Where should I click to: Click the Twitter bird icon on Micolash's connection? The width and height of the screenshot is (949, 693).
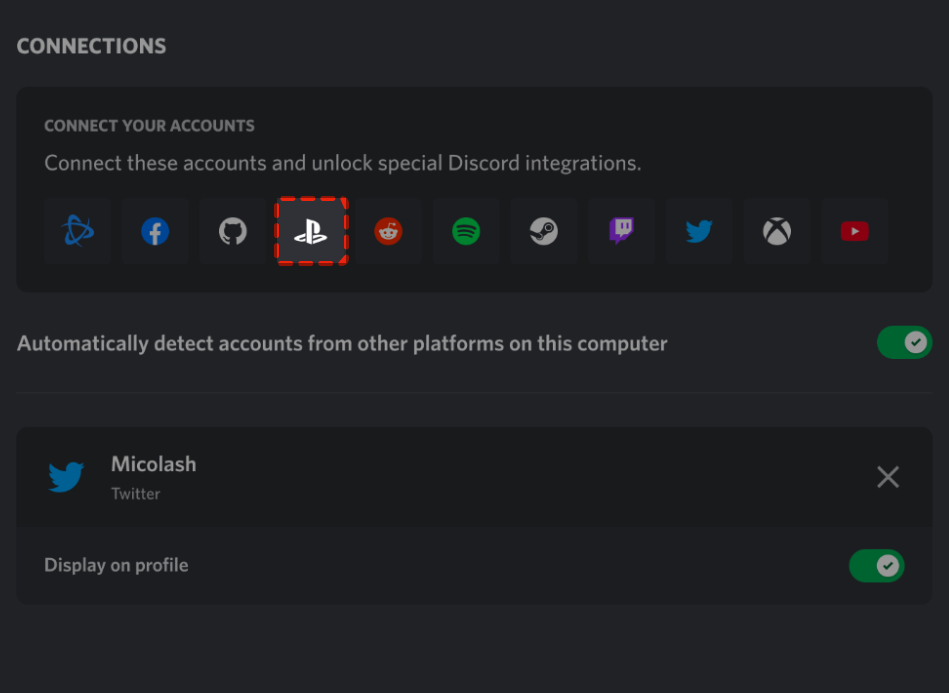(x=65, y=477)
